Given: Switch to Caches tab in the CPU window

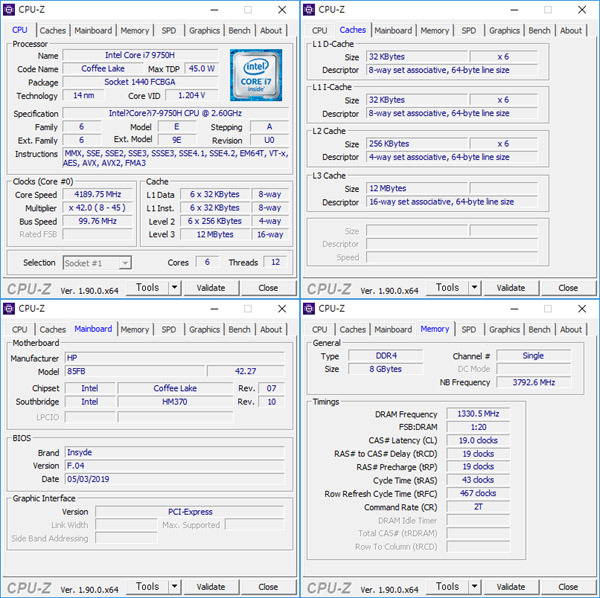Looking at the screenshot, I should click(x=52, y=31).
